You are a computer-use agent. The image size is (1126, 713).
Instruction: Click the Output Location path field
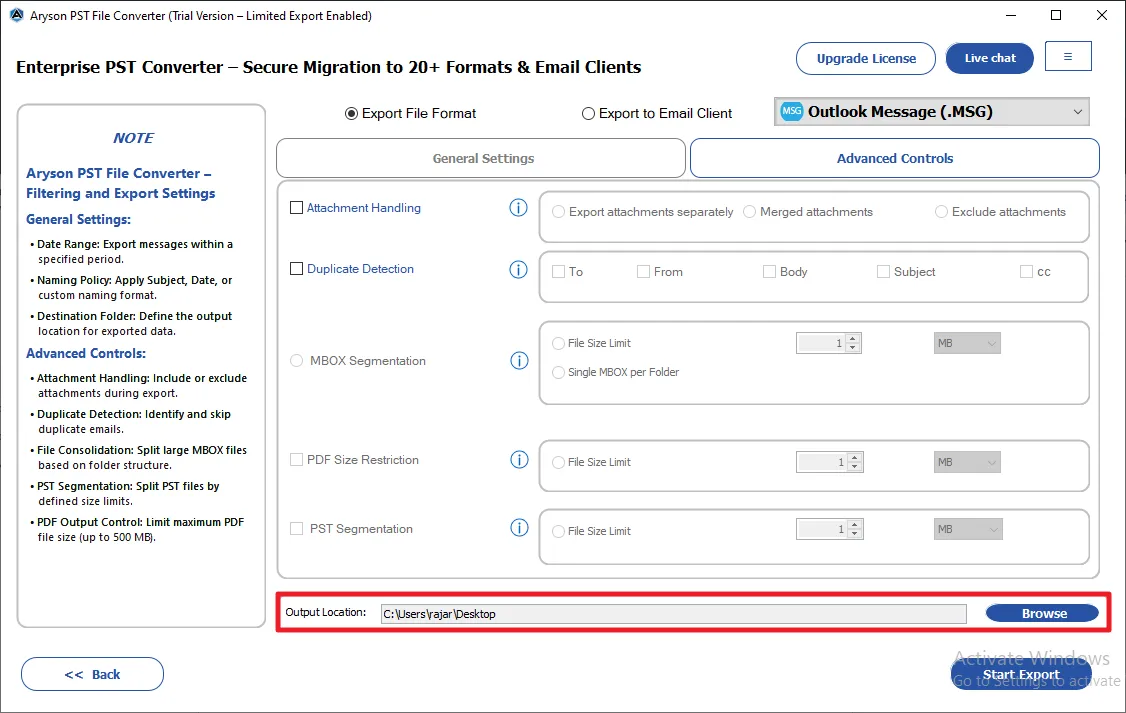(x=674, y=614)
